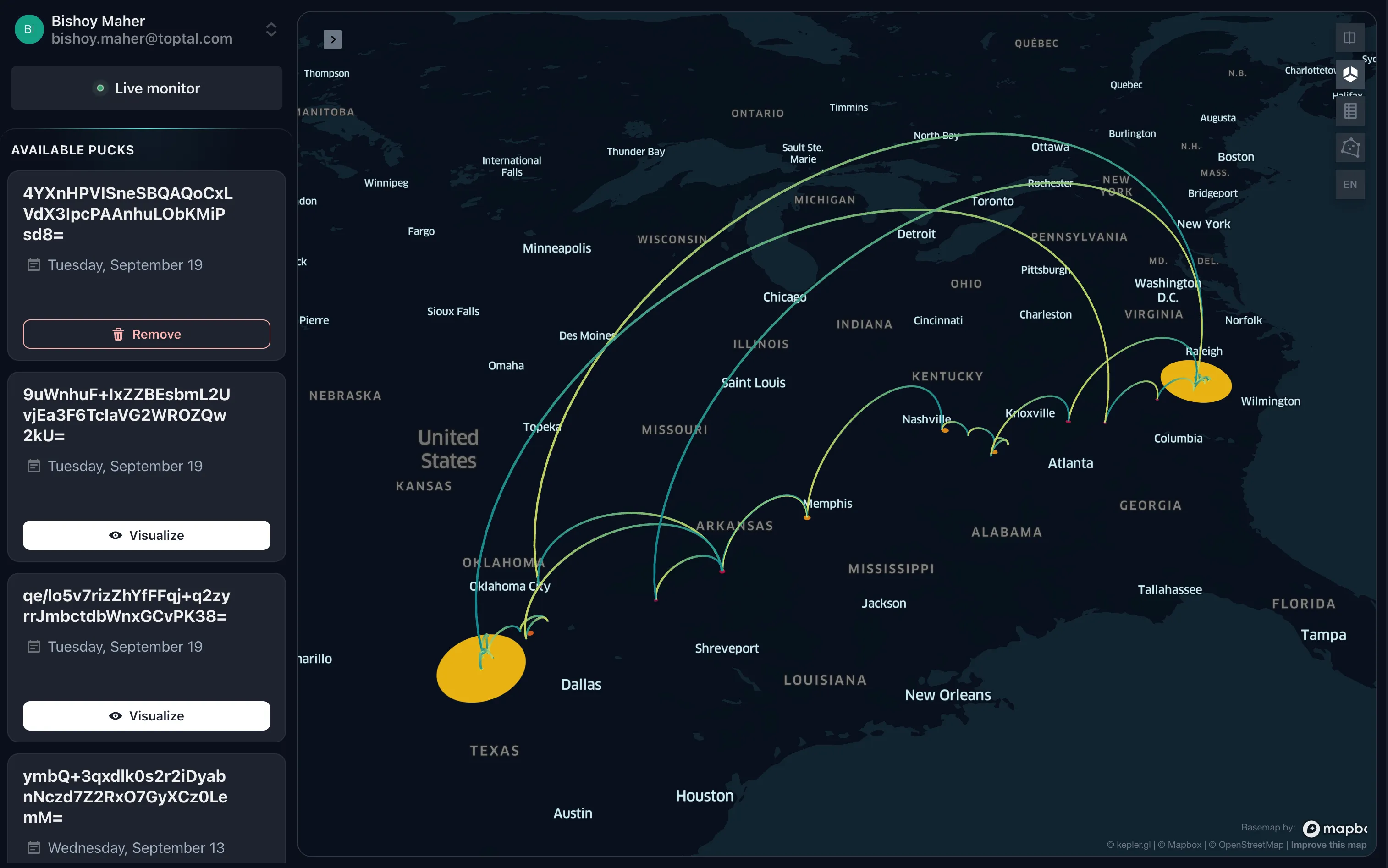Toggle visualization for puck qe/lo5v7 card
The image size is (1388, 868).
[x=146, y=715]
